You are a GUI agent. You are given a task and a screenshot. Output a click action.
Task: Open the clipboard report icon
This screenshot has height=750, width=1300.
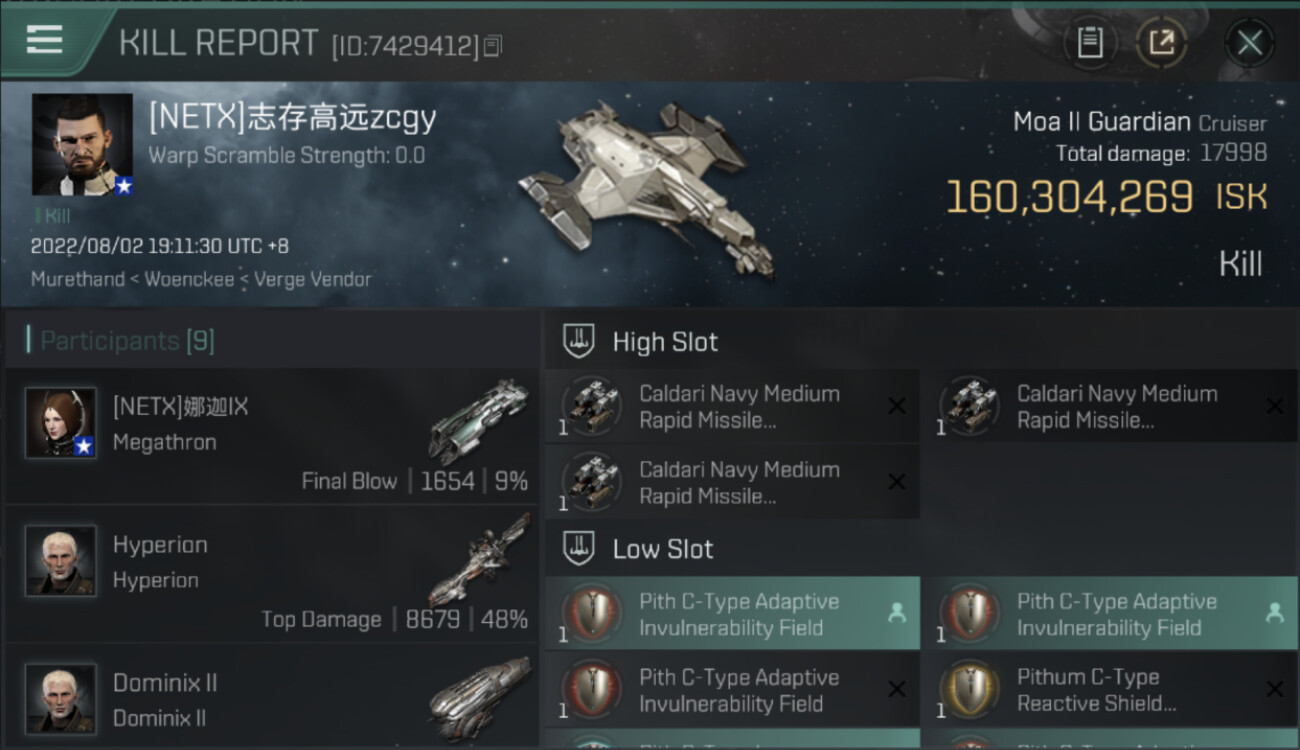(1089, 43)
